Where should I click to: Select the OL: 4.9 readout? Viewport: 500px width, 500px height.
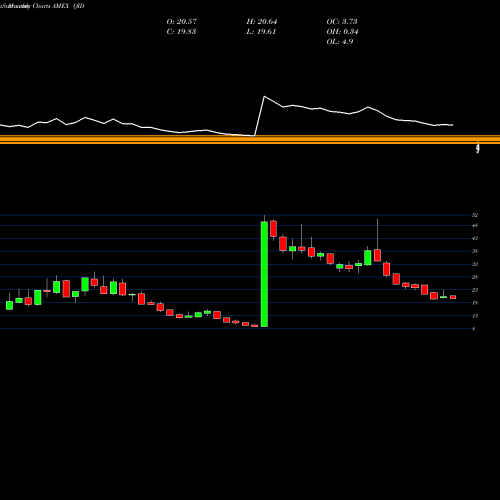click(340, 42)
